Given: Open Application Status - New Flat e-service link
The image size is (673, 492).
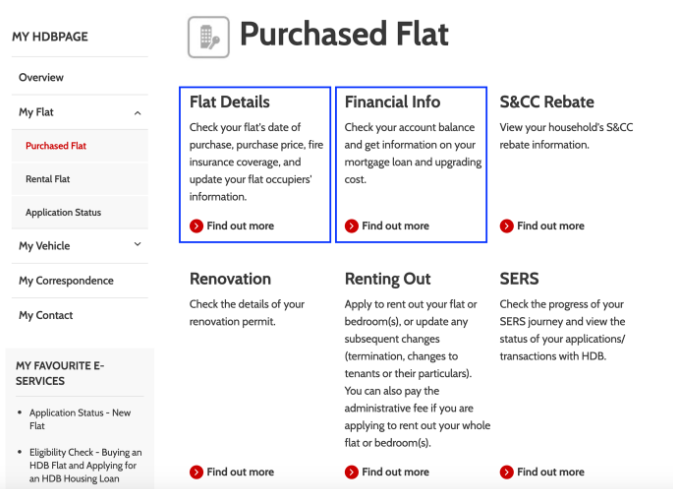Looking at the screenshot, I should click(x=80, y=419).
